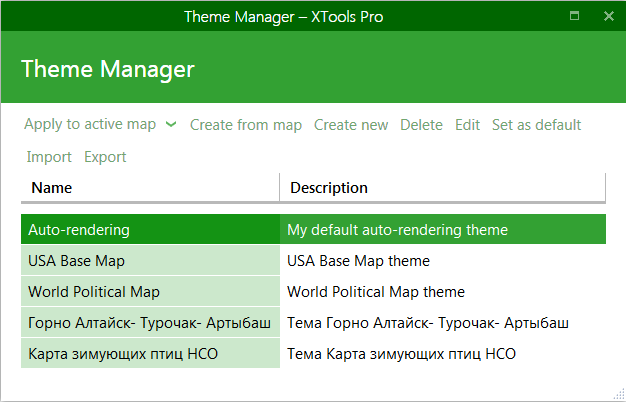
Task: Sort by the Name column header
Action: [150, 188]
